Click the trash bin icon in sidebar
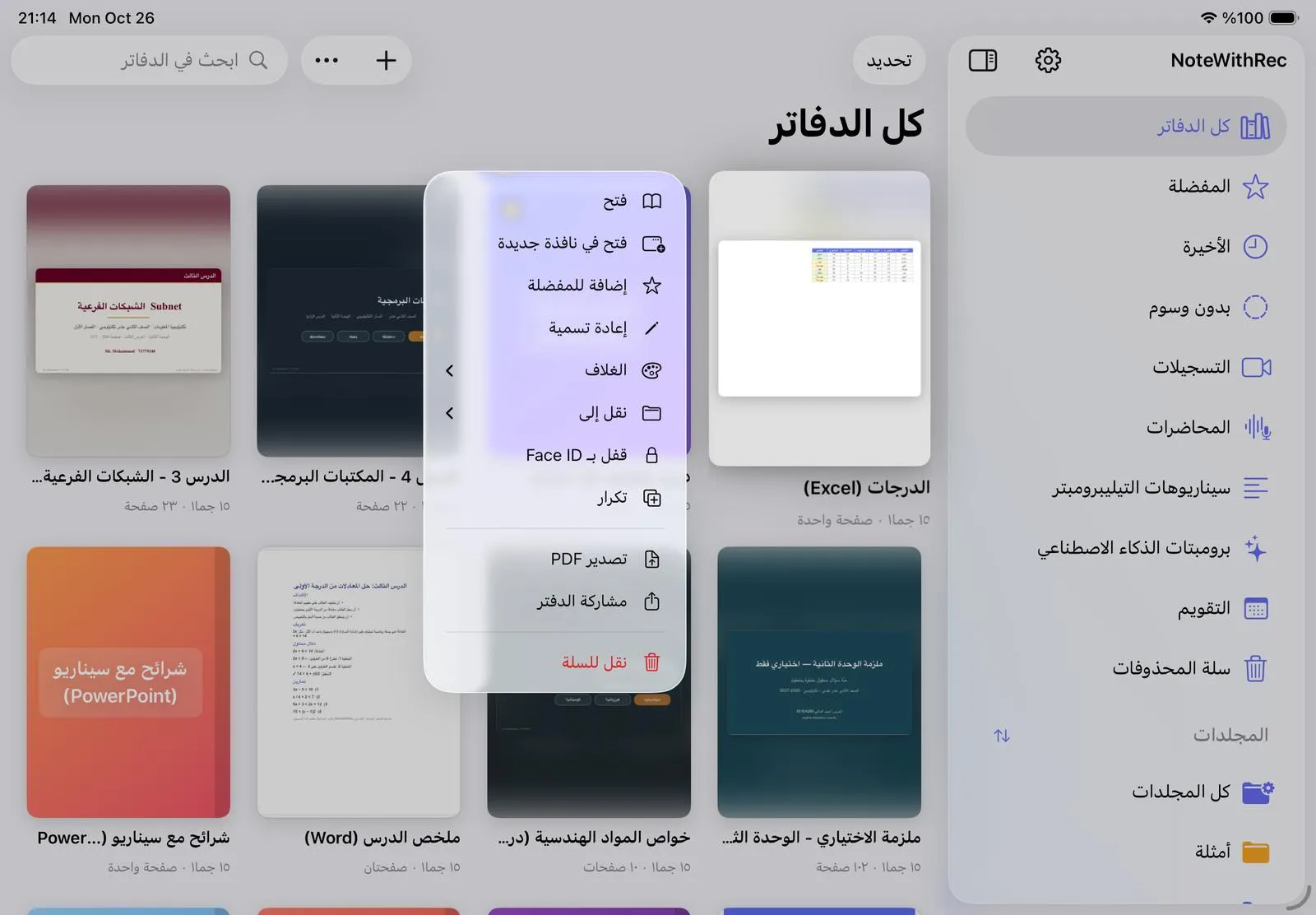 pos(1255,669)
